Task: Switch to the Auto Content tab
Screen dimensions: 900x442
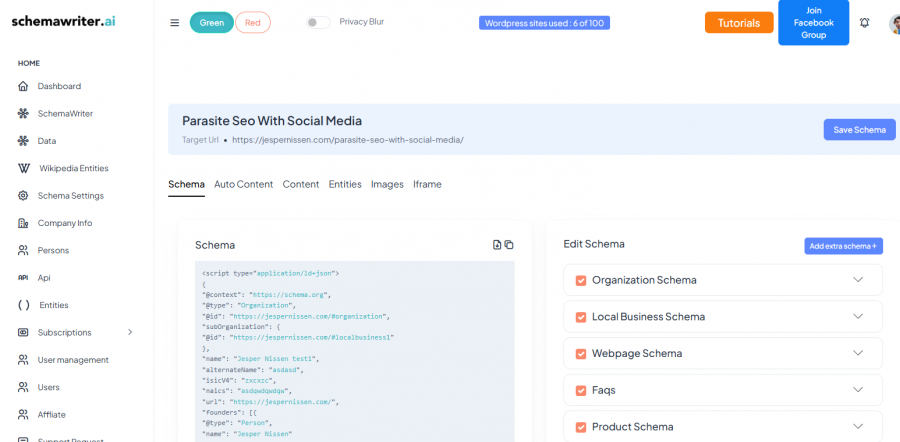Action: click(243, 184)
